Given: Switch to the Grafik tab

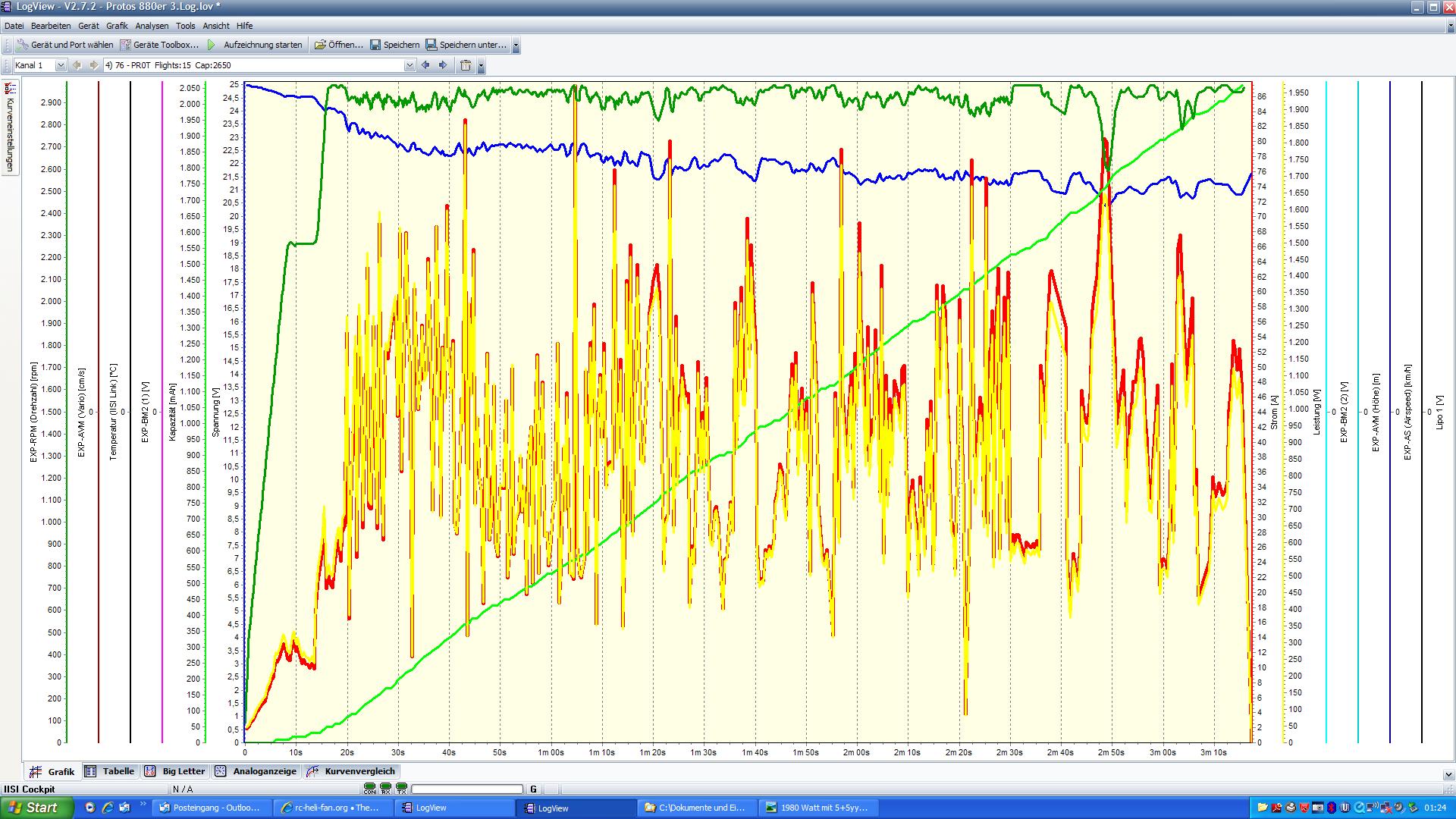Looking at the screenshot, I should (53, 771).
